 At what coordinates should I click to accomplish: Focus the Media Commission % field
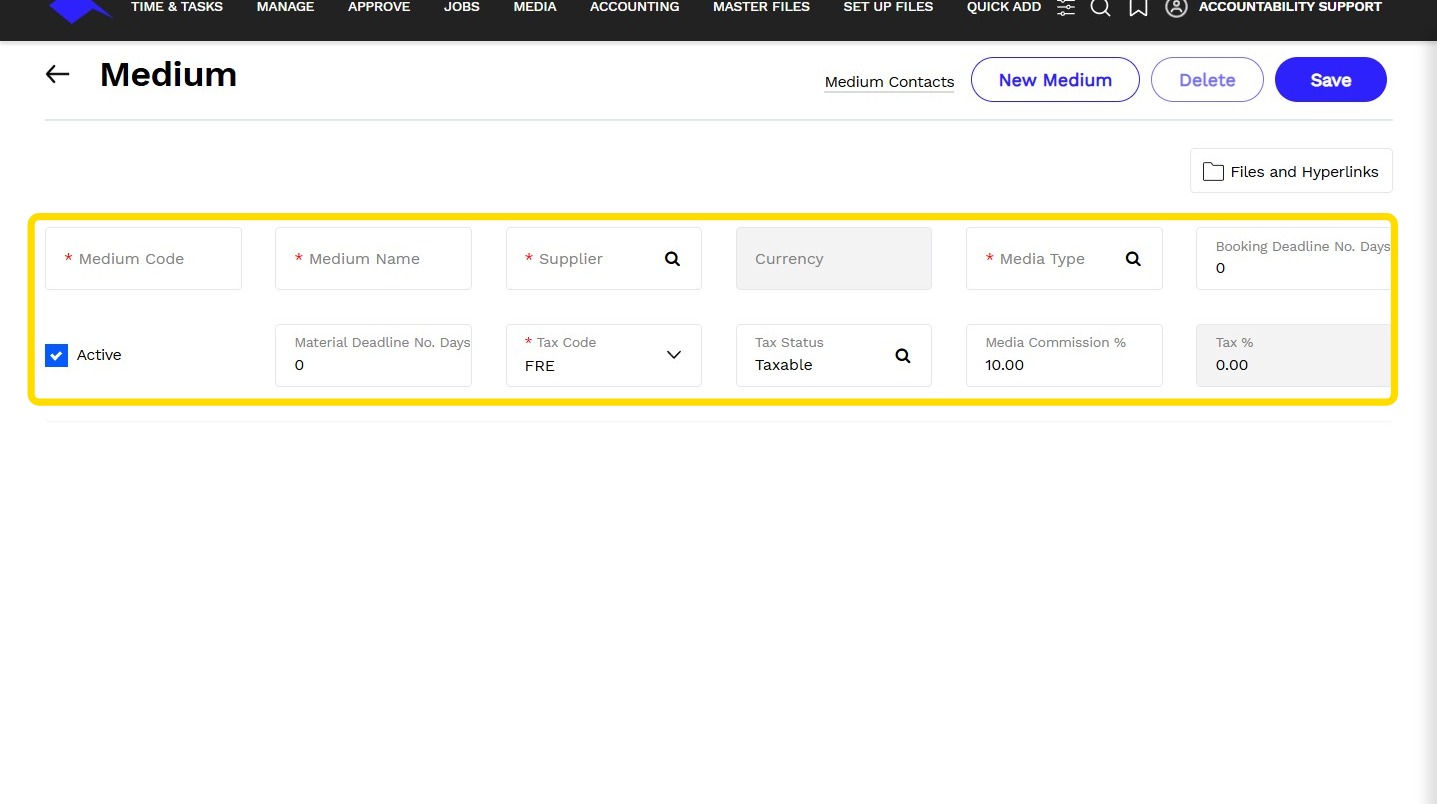point(1064,355)
